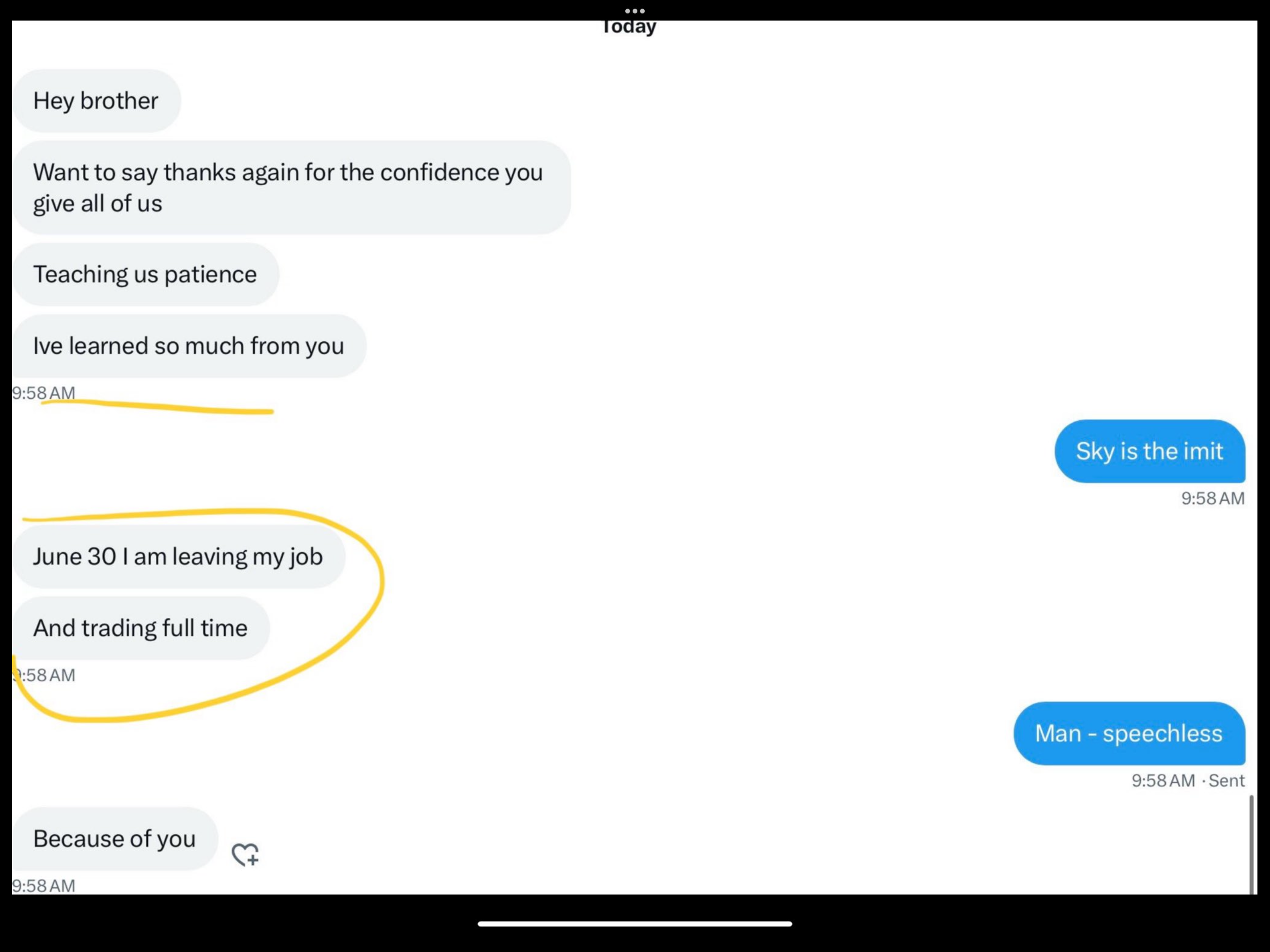This screenshot has width=1270, height=952.
Task: Tap the heart-plus reaction icon
Action: coord(245,854)
